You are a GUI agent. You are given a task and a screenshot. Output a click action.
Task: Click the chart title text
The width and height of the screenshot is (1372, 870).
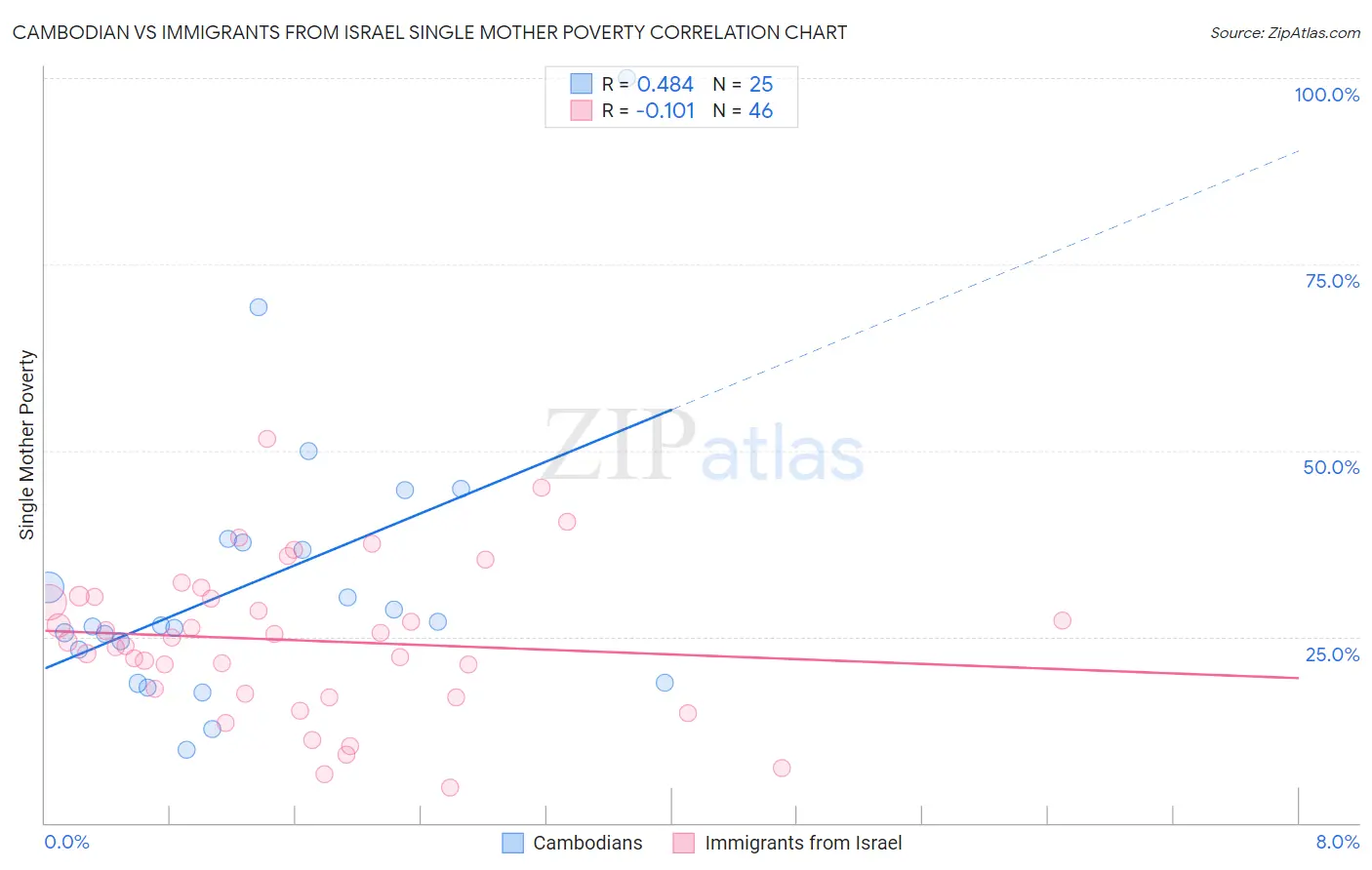pyautogui.click(x=429, y=32)
